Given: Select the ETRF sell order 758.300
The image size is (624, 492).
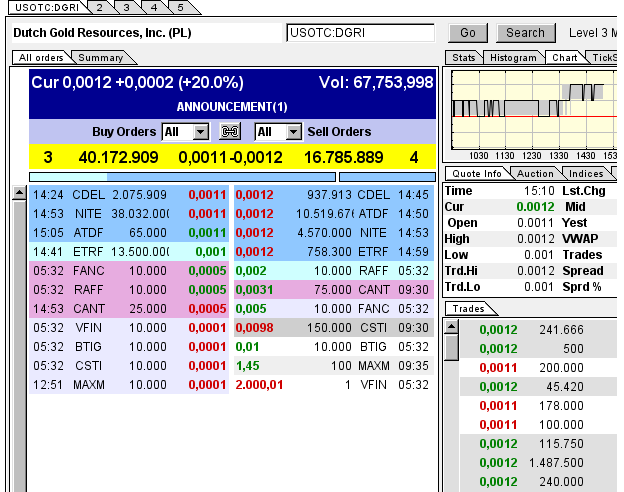Looking at the screenshot, I should [x=333, y=252].
